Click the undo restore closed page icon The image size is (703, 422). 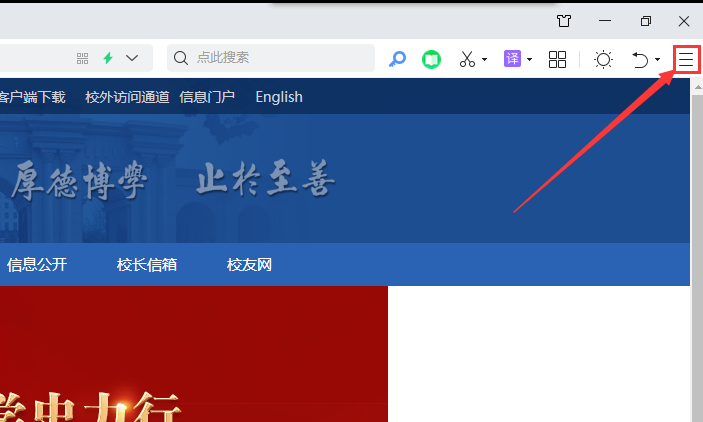640,60
